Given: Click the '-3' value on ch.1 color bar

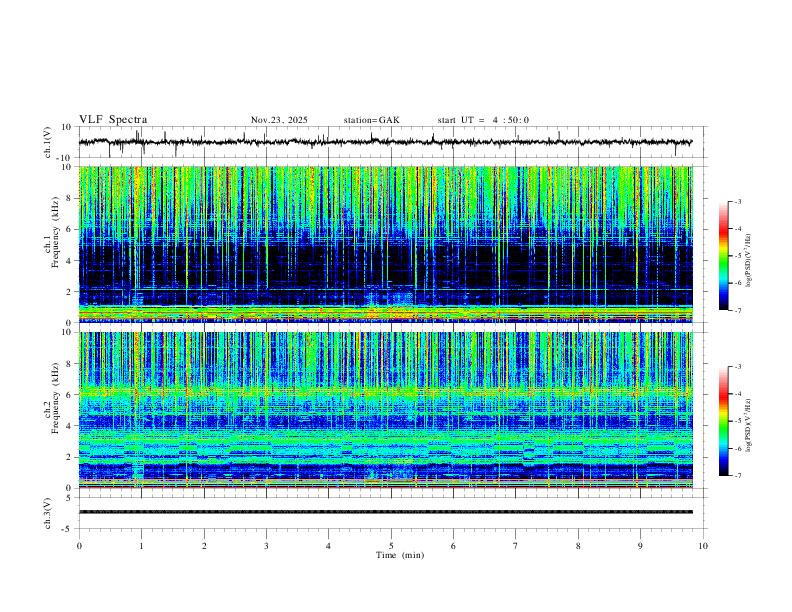Looking at the screenshot, I should (737, 201).
